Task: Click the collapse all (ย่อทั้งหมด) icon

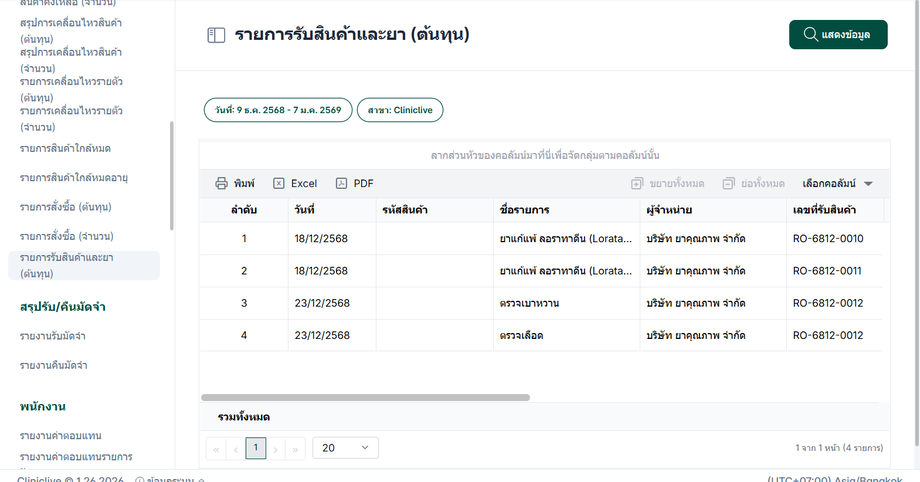Action: tap(728, 184)
